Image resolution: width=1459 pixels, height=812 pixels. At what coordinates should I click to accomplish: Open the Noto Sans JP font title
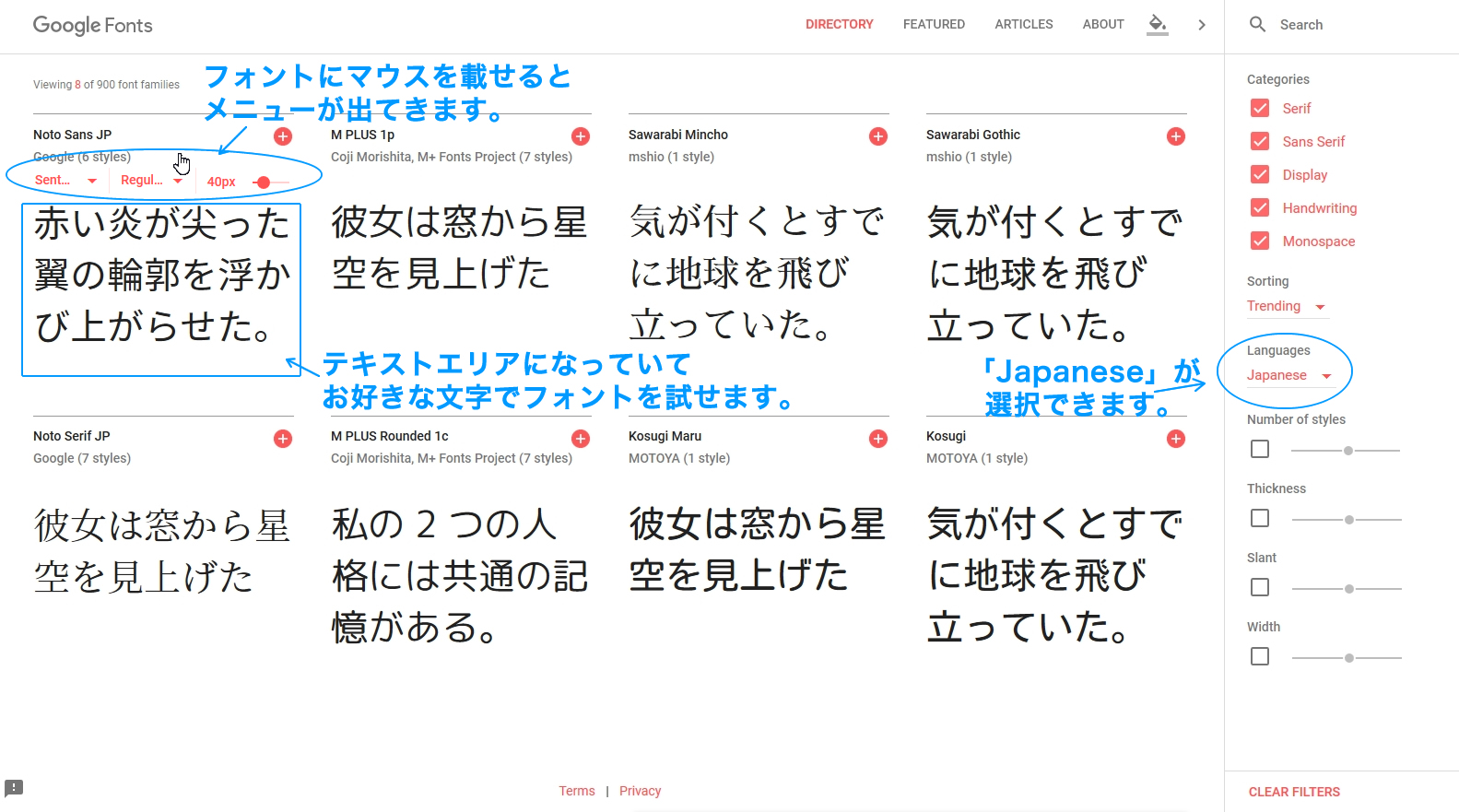click(x=72, y=135)
